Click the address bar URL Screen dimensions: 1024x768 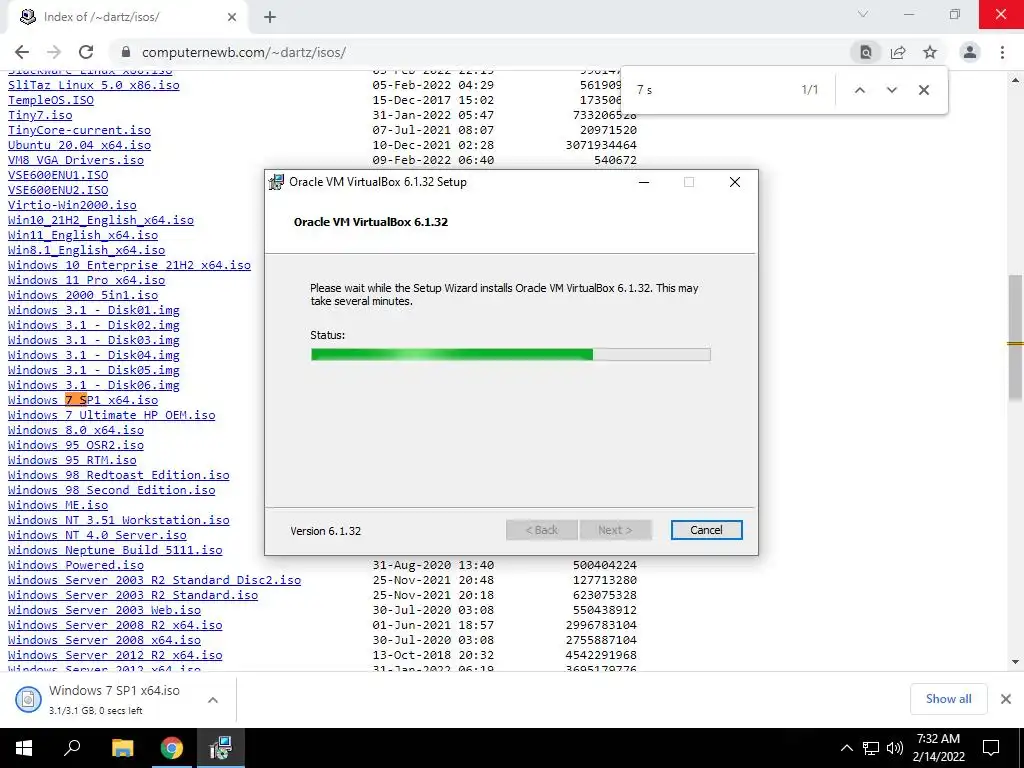coord(244,52)
